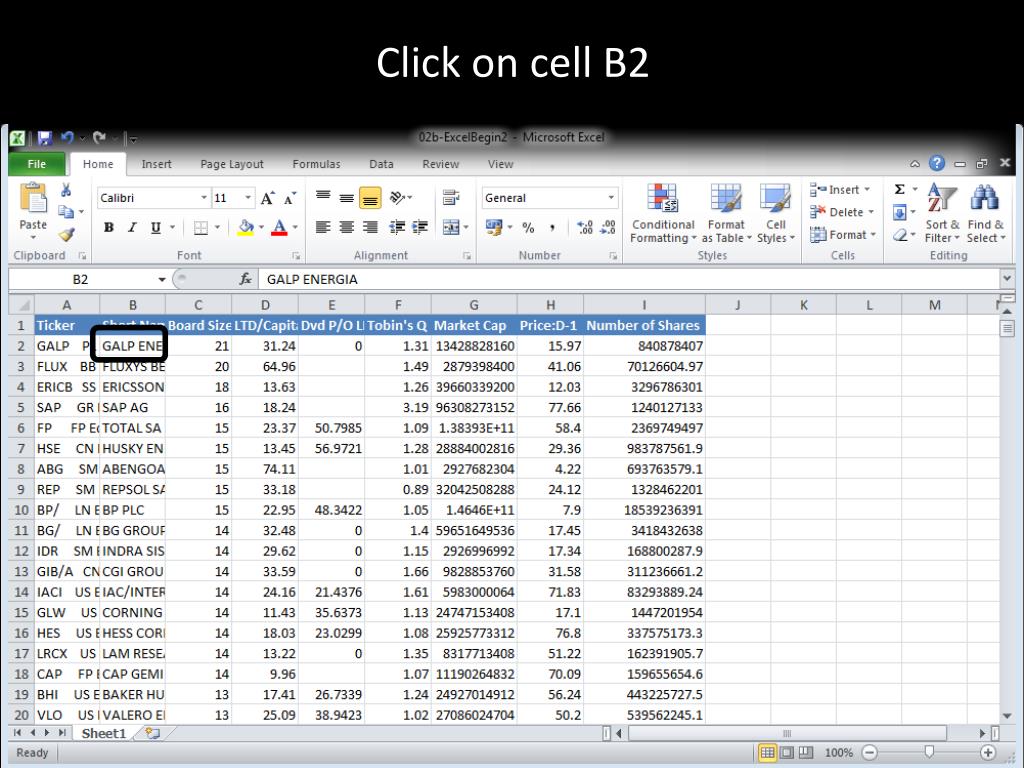This screenshot has height=768, width=1024.
Task: Toggle middle vertical alignment button
Action: click(x=370, y=198)
